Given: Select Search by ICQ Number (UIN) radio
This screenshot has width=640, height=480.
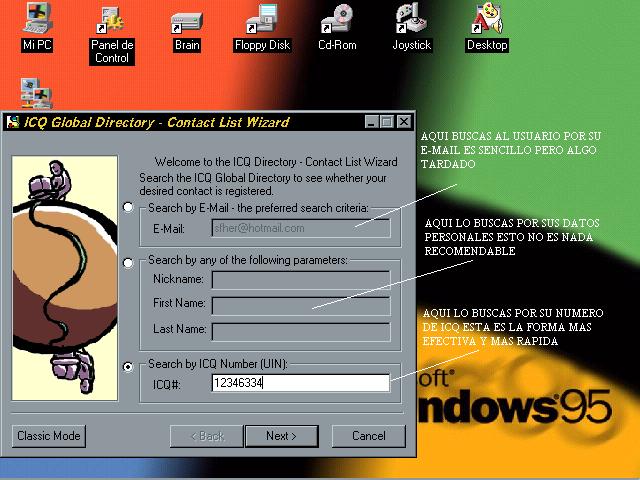Looking at the screenshot, I should coord(128,367).
